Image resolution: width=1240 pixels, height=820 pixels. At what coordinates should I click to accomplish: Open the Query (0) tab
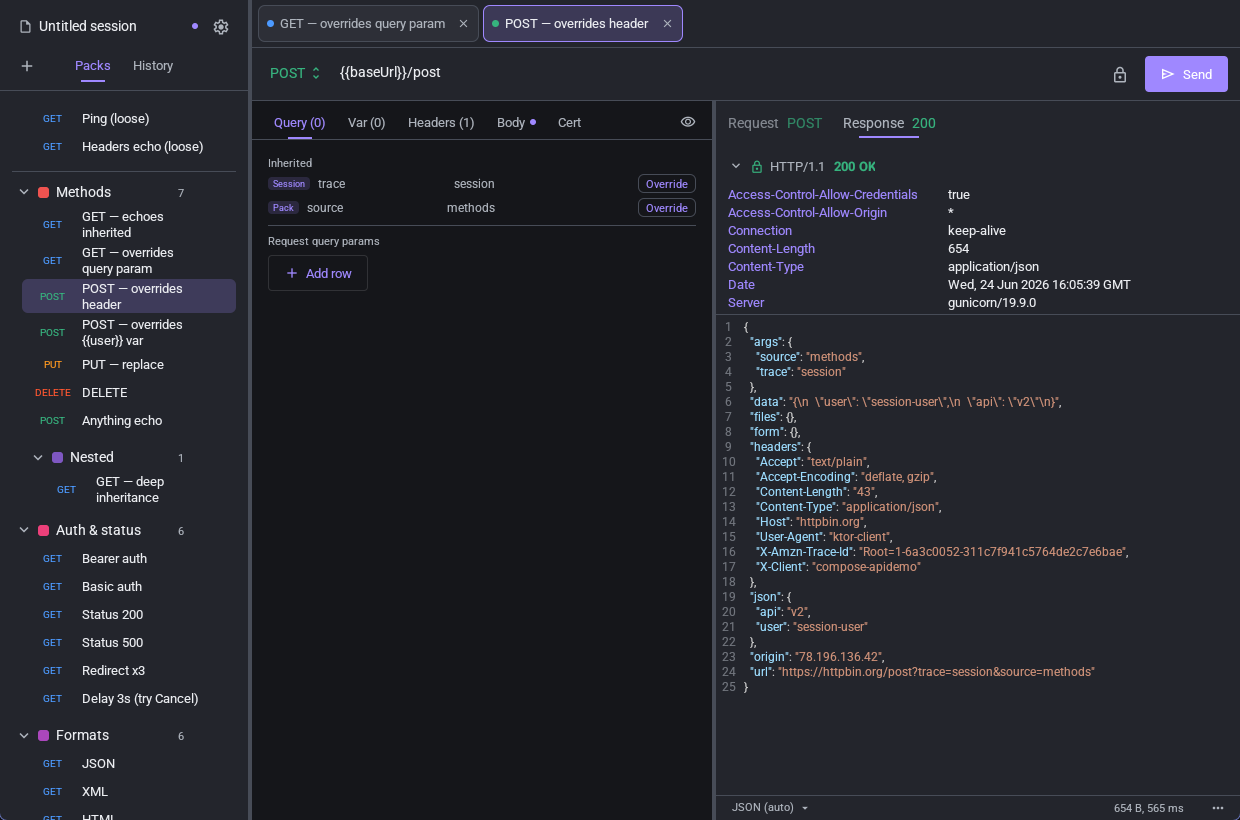pyautogui.click(x=299, y=123)
